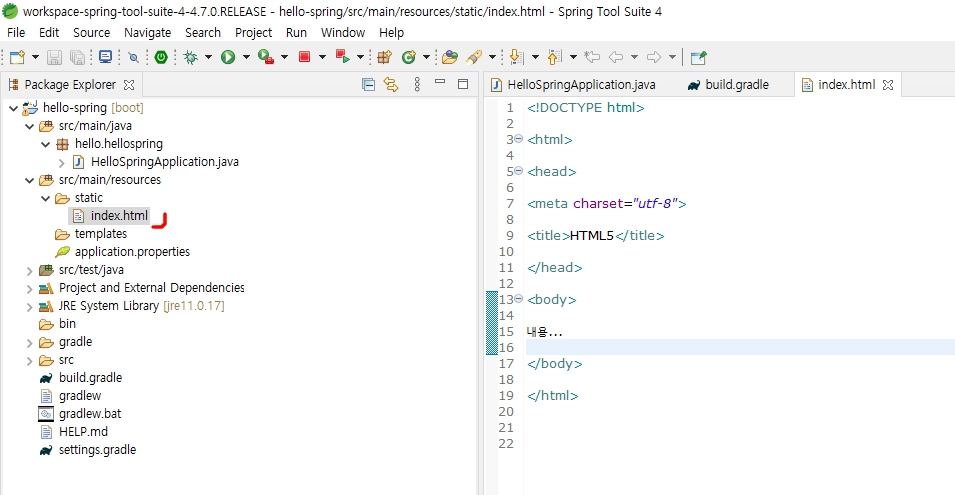Select application.properties in the tree
Screen dimensions: 955x495
pyautogui.click(x=131, y=252)
